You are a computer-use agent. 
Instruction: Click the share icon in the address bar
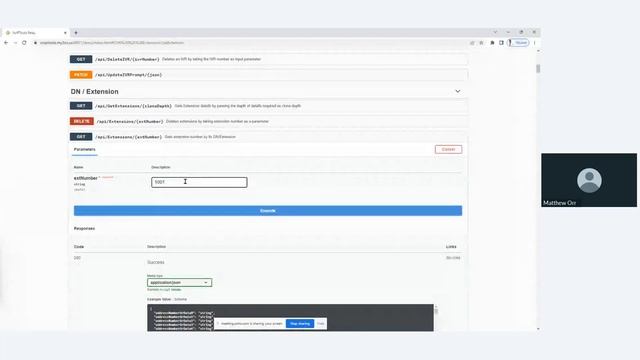[x=472, y=43]
